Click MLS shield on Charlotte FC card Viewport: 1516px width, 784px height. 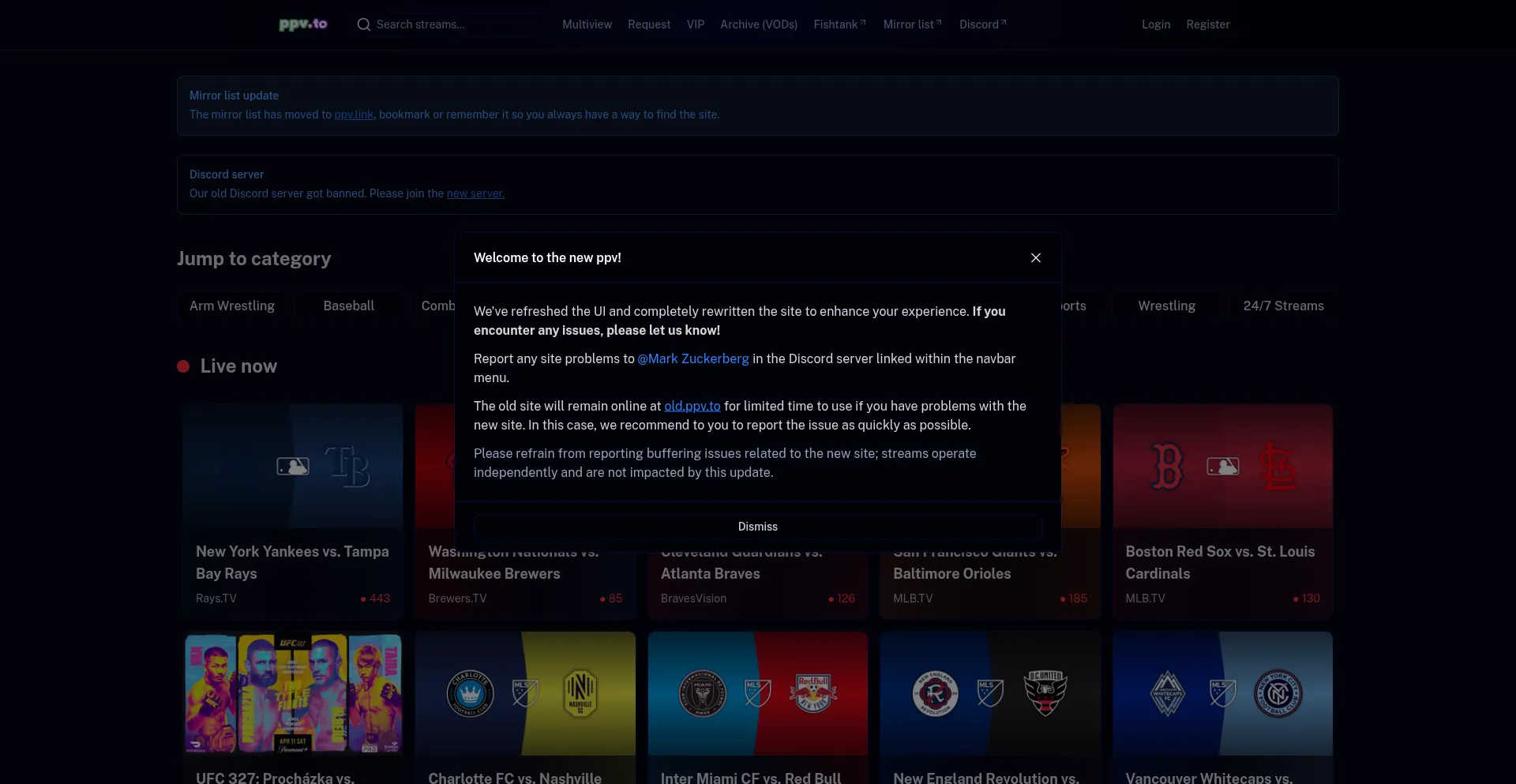[x=525, y=693]
